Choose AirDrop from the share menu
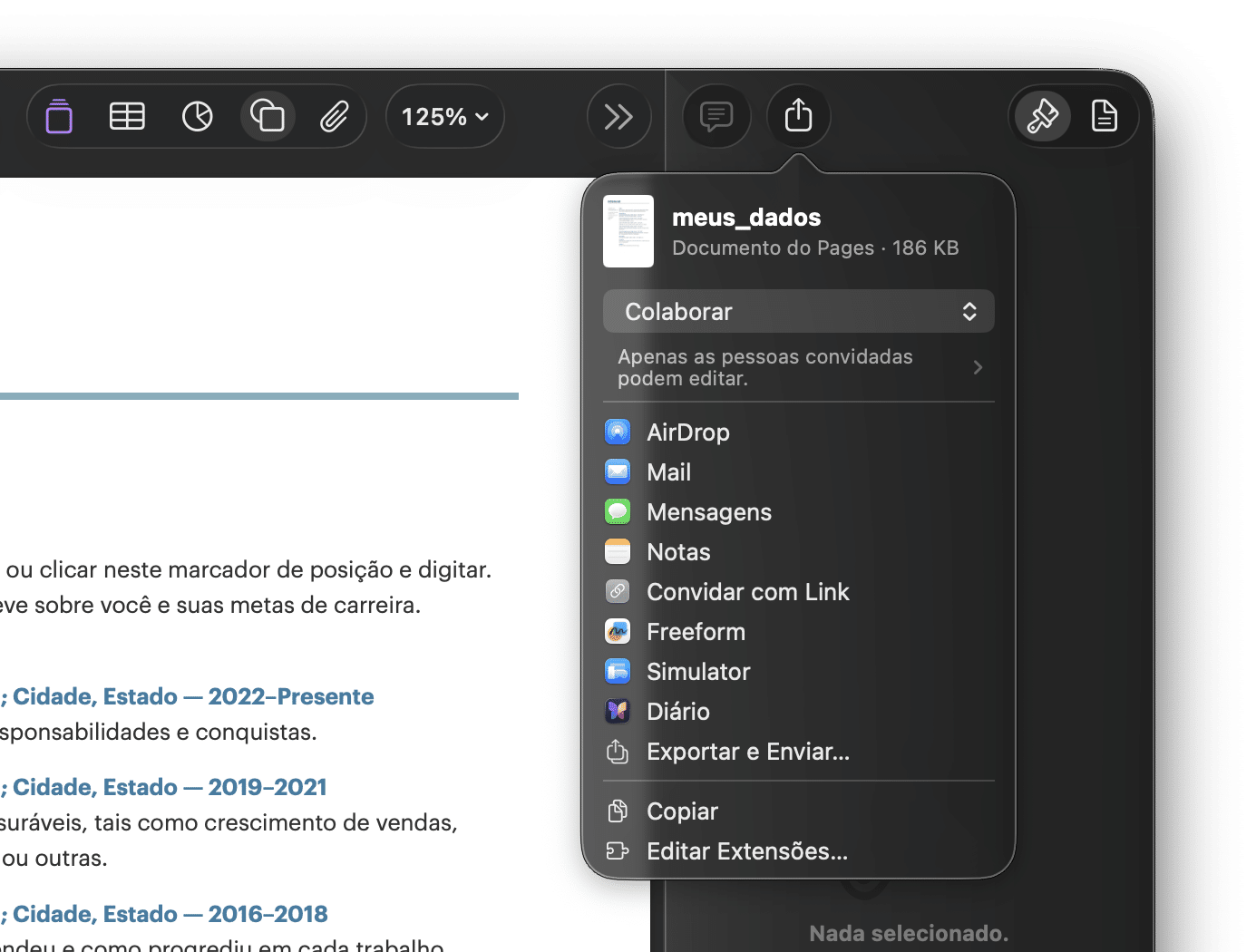This screenshot has height=952, width=1256. [687, 432]
